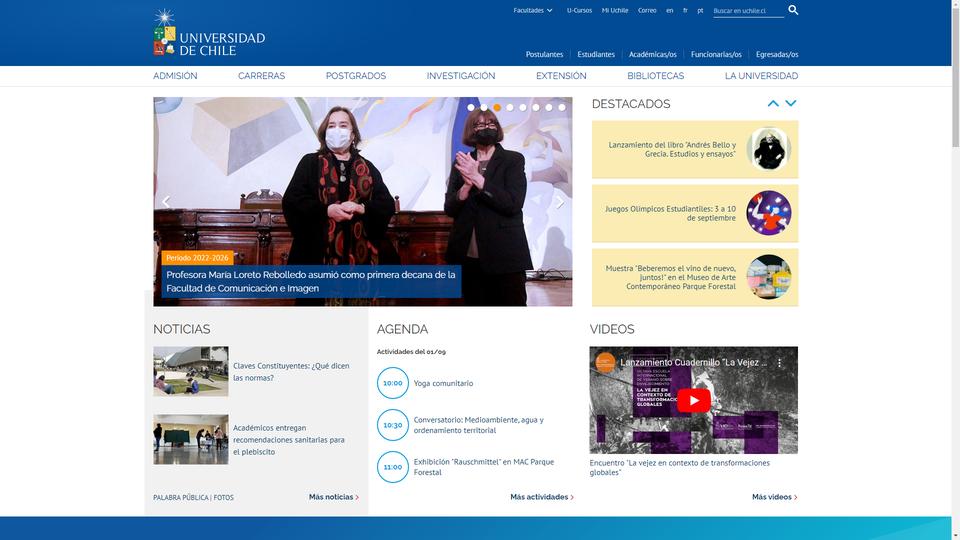Click the Universidad de Chile logo
Image resolution: width=960 pixels, height=540 pixels.
pyautogui.click(x=209, y=33)
